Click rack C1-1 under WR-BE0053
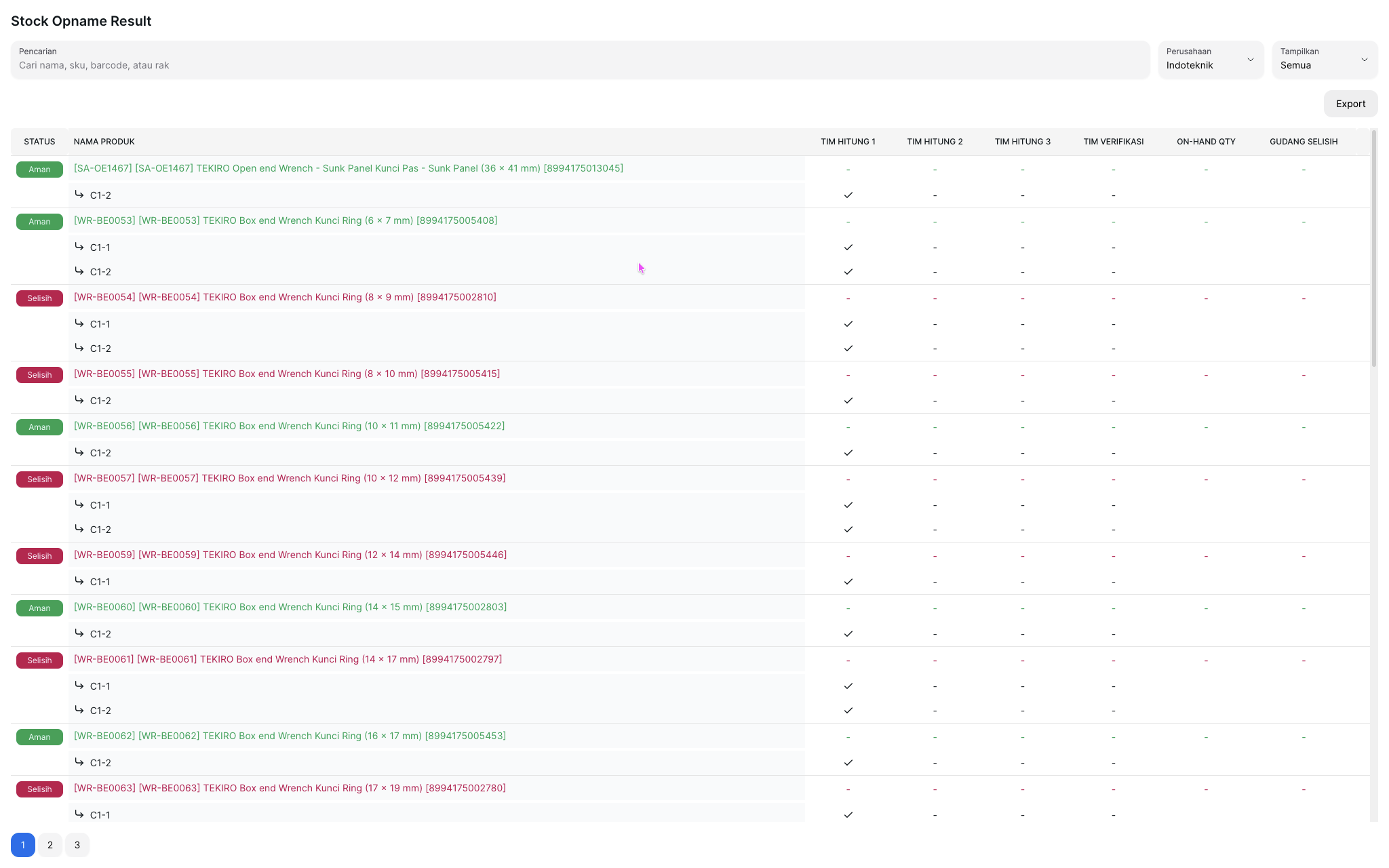This screenshot has width=1389, height=868. click(x=100, y=248)
